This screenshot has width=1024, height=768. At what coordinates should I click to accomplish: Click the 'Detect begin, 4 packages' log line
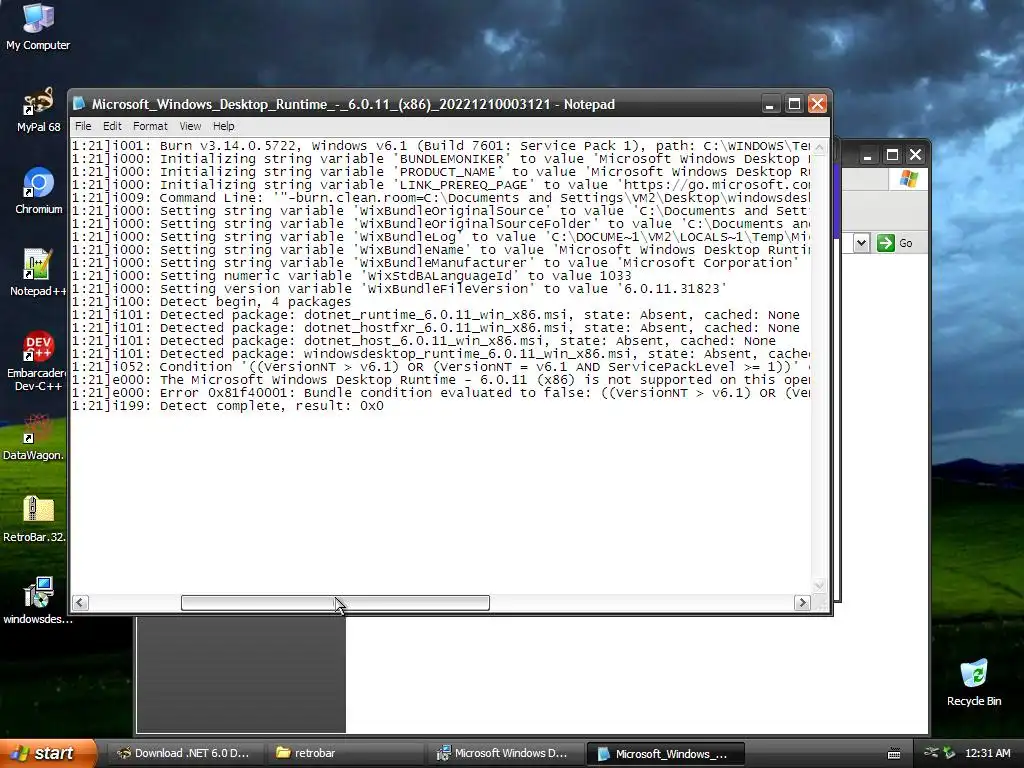tap(212, 302)
